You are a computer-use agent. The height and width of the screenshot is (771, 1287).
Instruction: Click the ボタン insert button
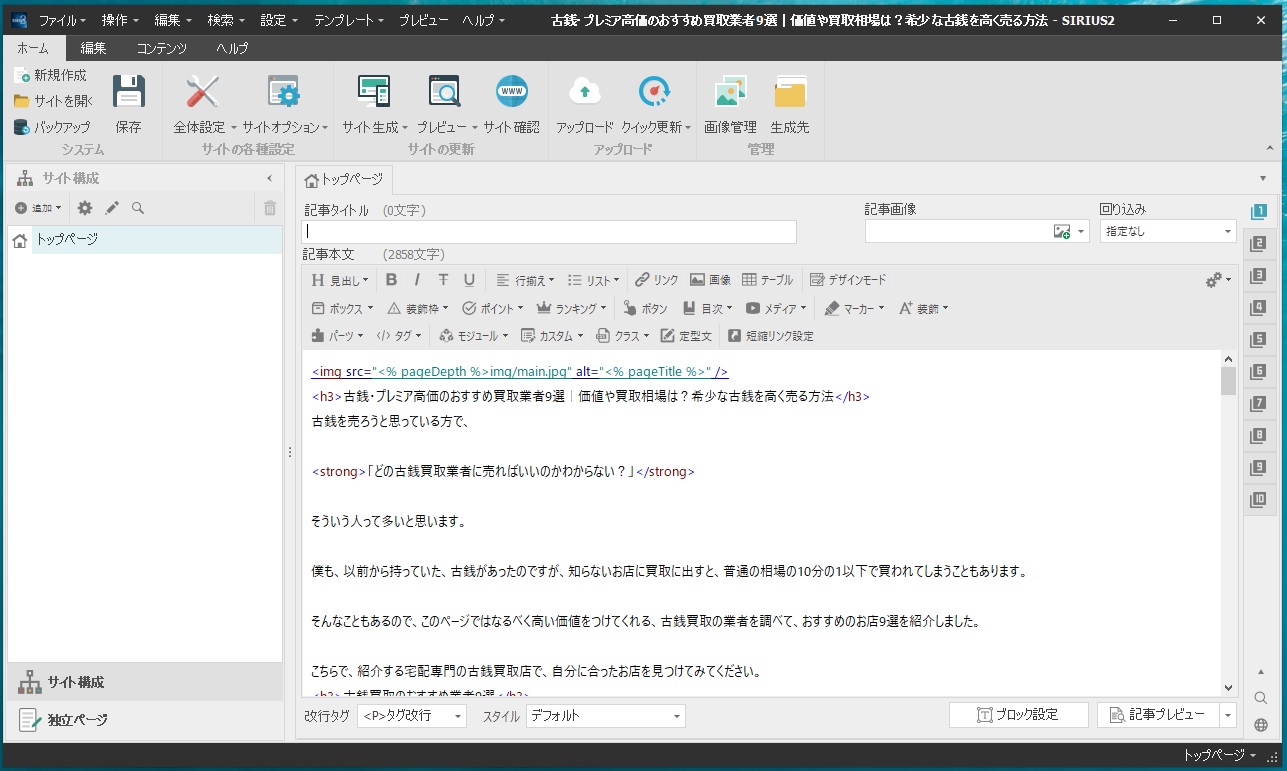[x=645, y=308]
